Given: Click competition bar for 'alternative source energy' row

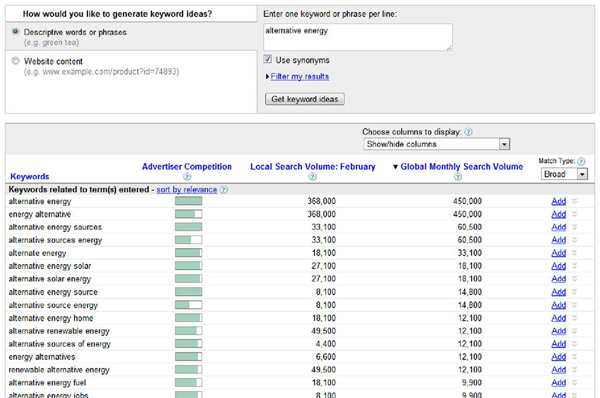Looking at the screenshot, I should [x=189, y=305].
